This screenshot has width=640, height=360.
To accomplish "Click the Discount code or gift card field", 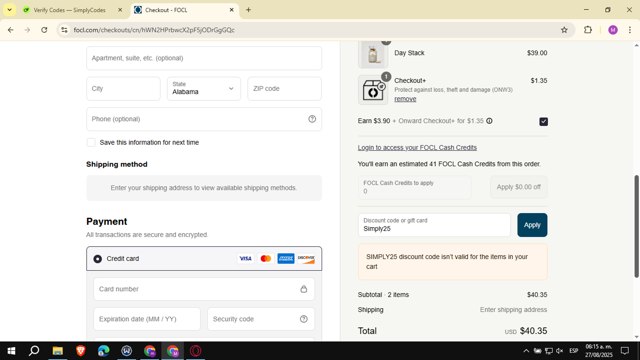I will (434, 225).
